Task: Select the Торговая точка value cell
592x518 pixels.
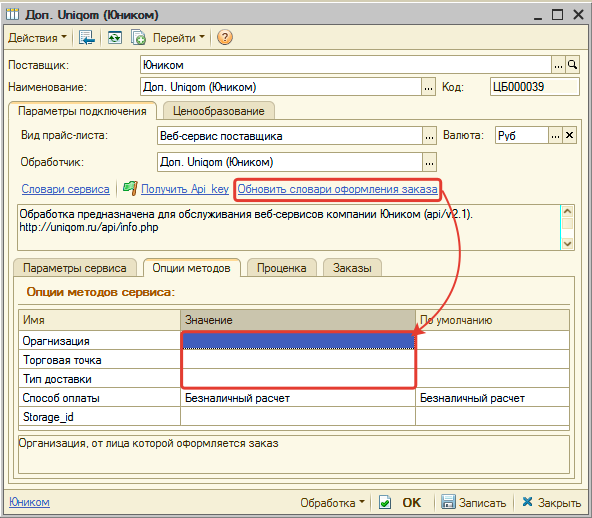Action: point(298,359)
